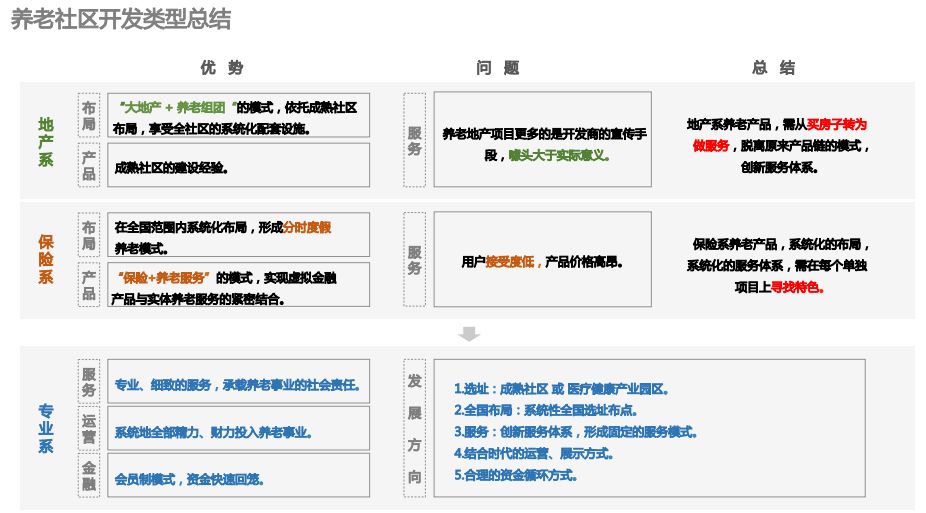The height and width of the screenshot is (513, 926).
Task: Click the 保险系养老产品 summary paragraph
Action: [778, 265]
